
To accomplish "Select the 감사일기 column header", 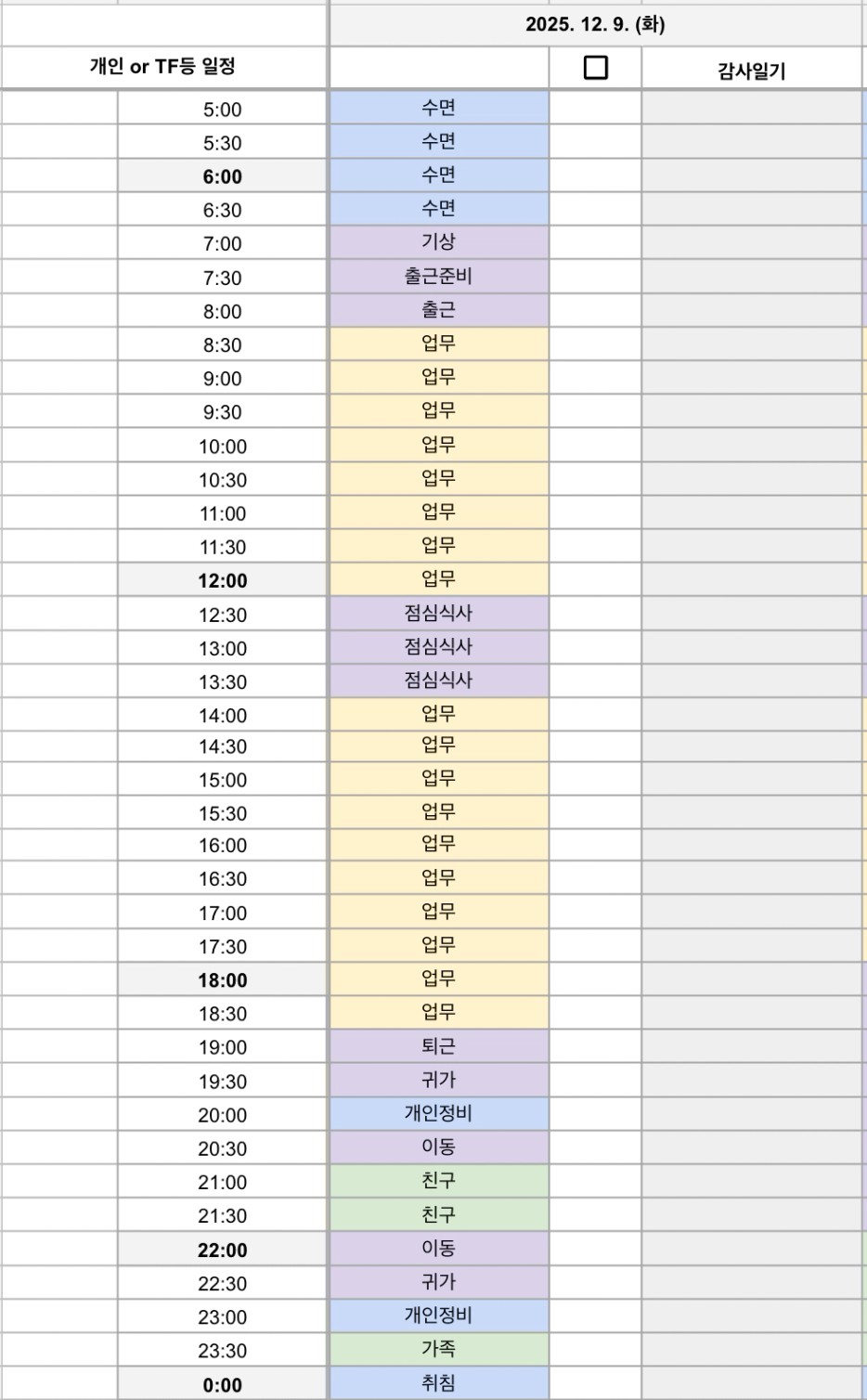I will [751, 70].
